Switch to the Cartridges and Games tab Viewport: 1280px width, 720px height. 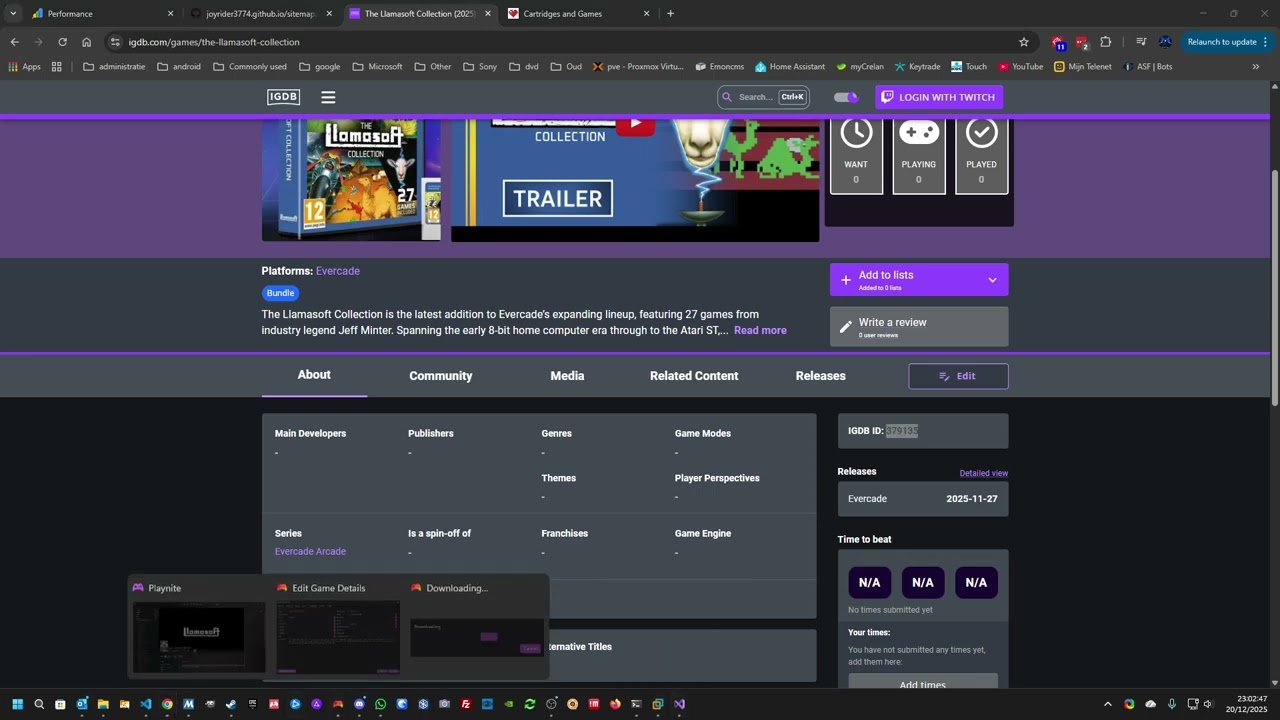[x=578, y=14]
